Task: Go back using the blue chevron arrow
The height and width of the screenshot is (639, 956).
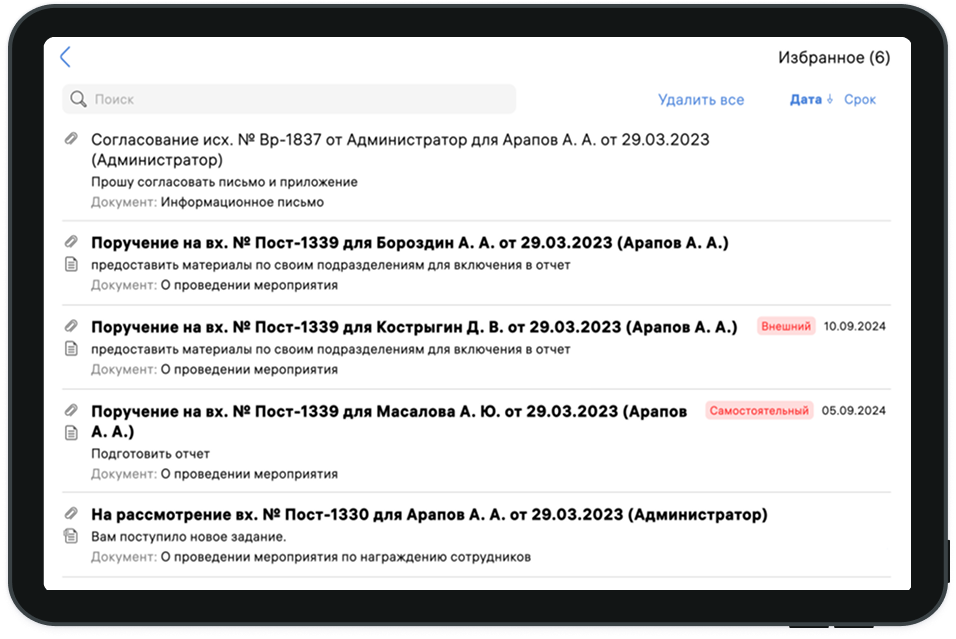Action: click(x=65, y=57)
